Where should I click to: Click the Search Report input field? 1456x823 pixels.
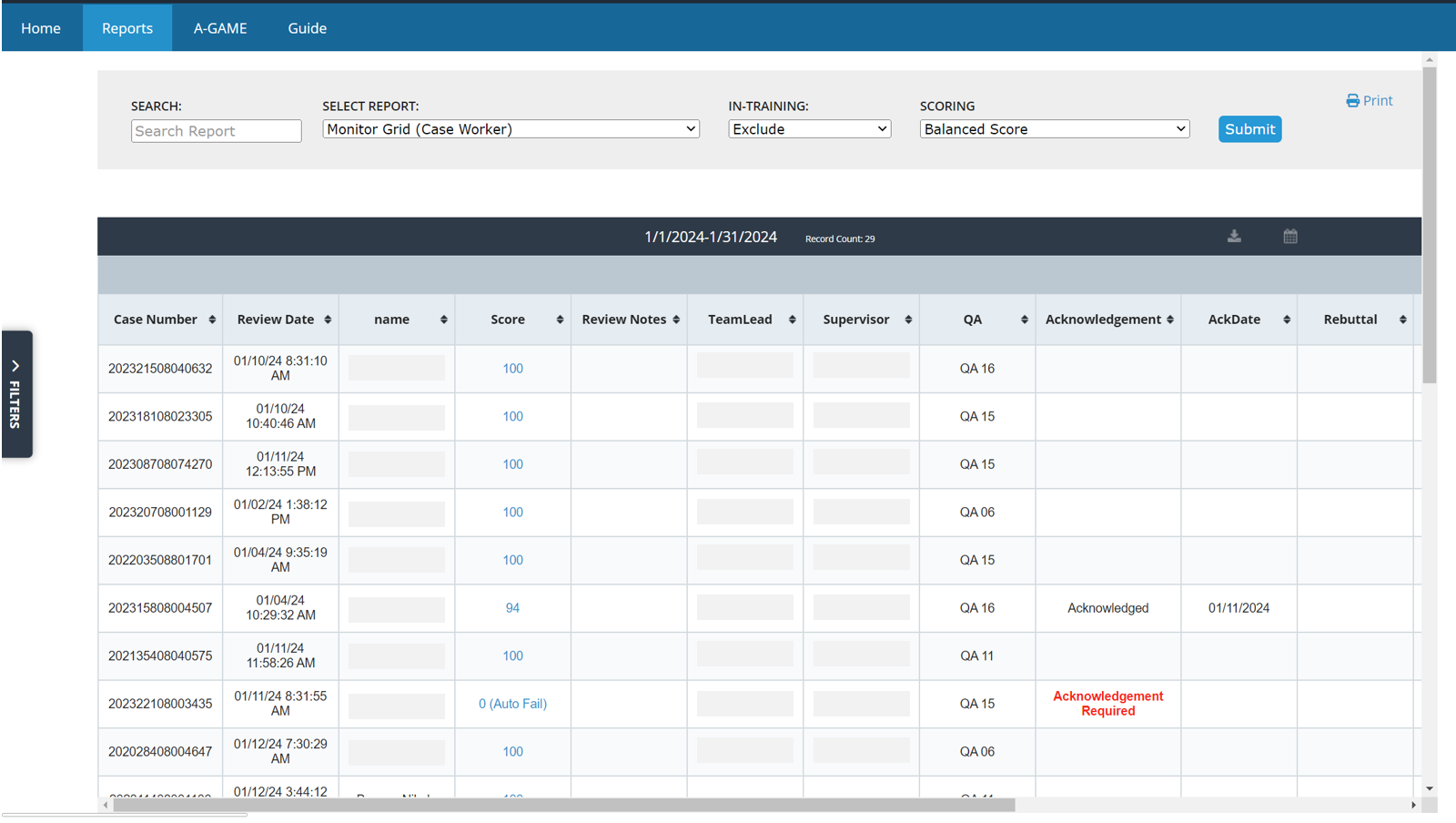pos(216,131)
